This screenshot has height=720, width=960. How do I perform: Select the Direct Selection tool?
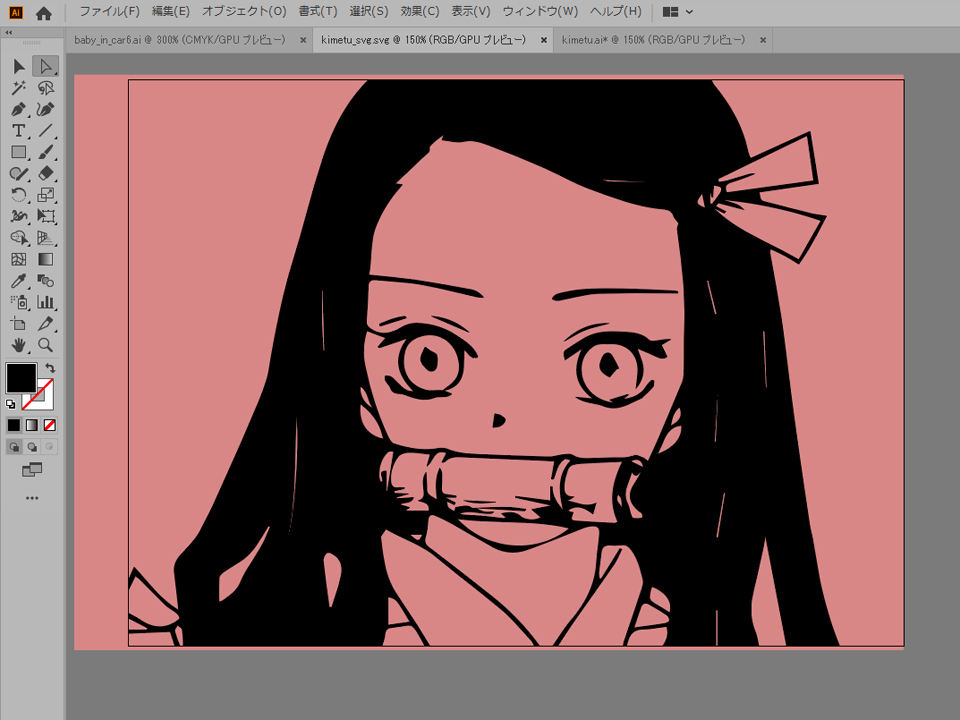[45, 66]
